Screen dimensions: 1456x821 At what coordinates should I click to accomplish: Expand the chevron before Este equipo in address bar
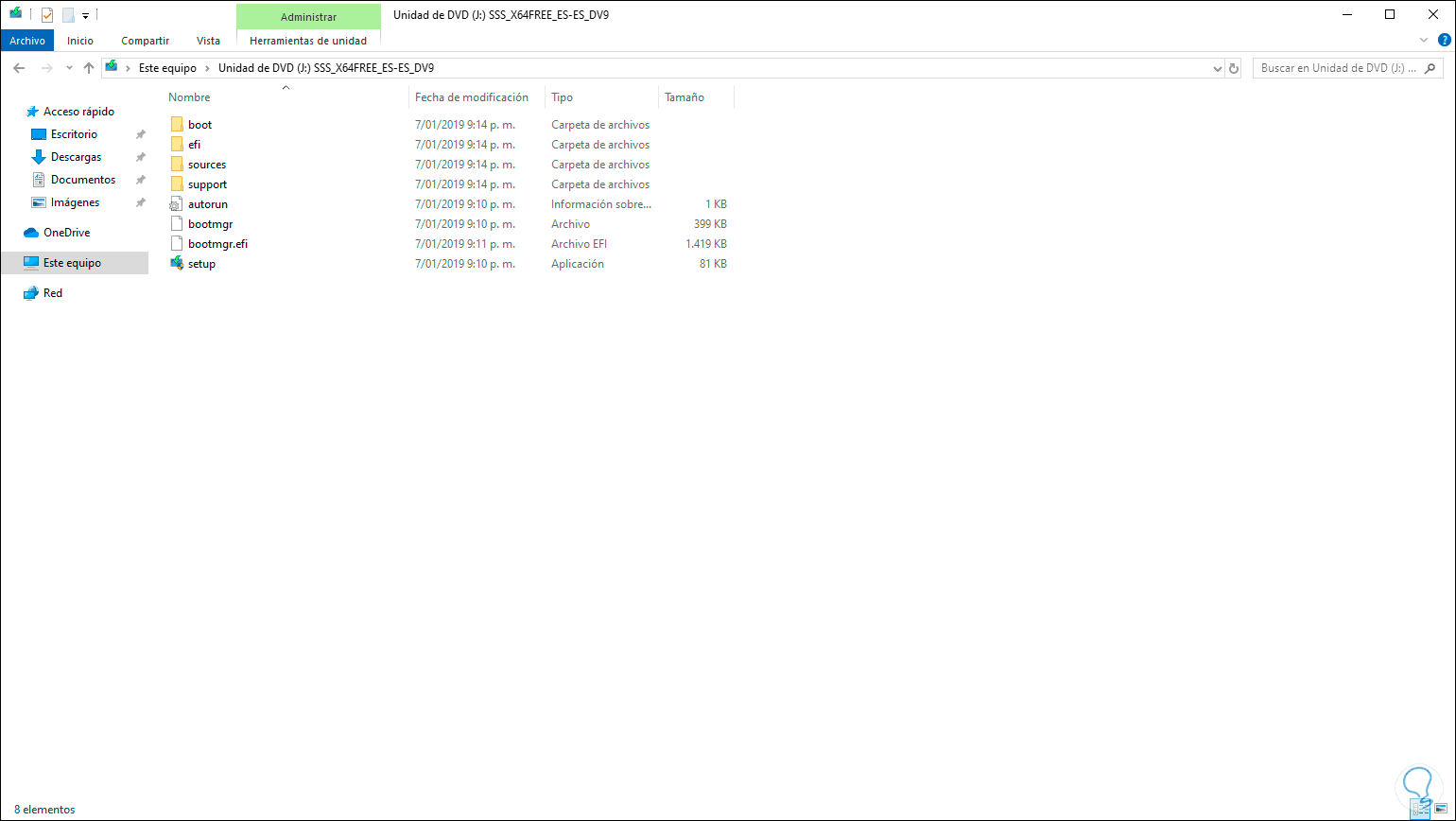tap(129, 68)
